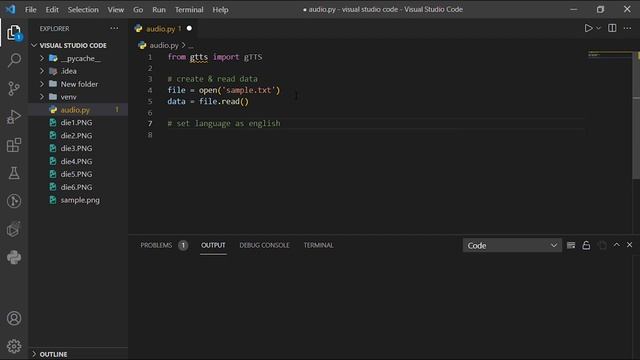
Task: Open the Python icon in activity bar
Action: coord(14,257)
